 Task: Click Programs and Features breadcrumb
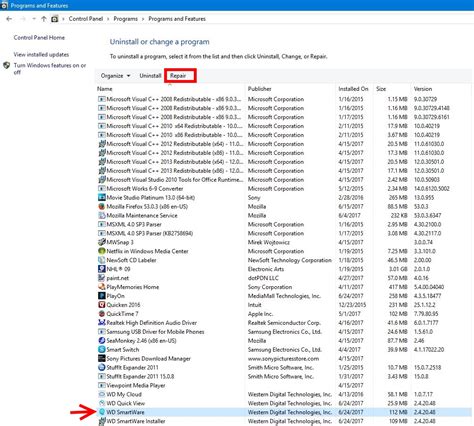(x=177, y=19)
